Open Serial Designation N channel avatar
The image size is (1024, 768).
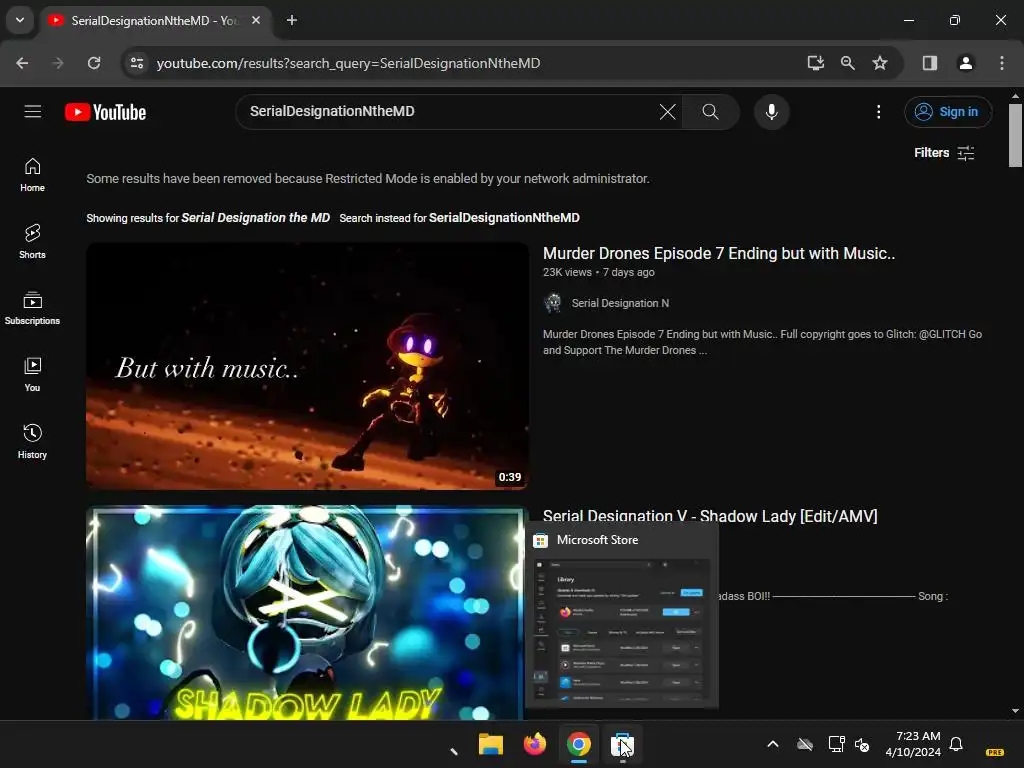point(552,303)
